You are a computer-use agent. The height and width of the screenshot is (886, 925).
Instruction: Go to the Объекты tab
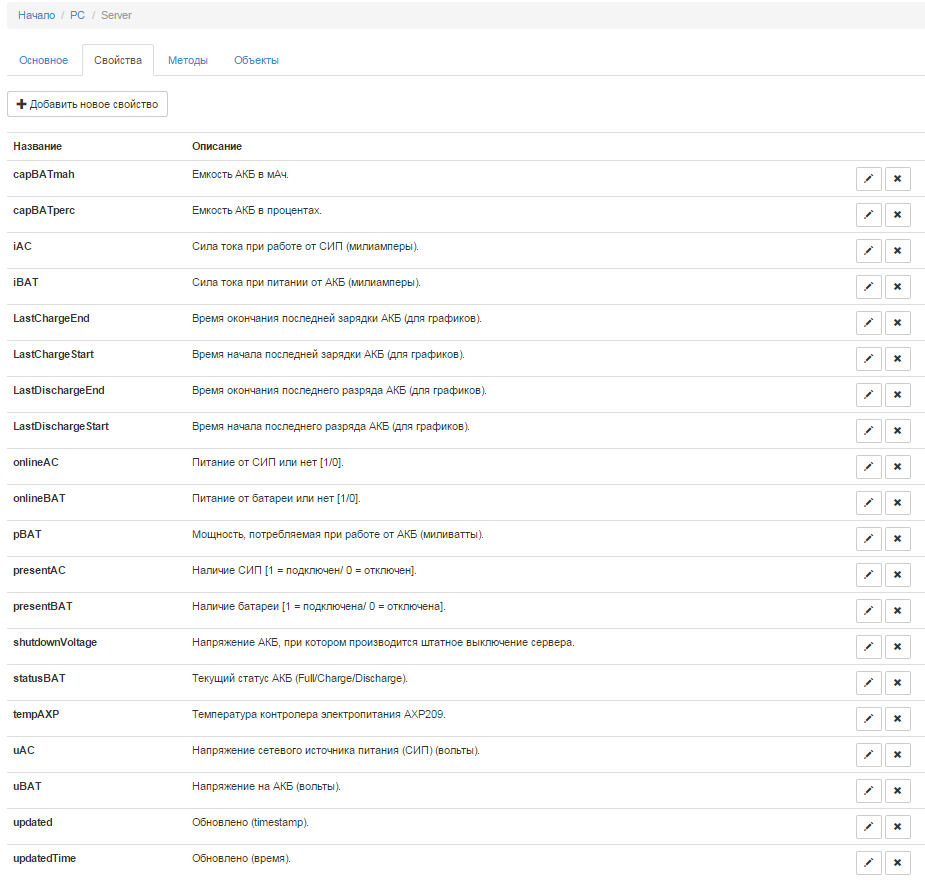[256, 60]
